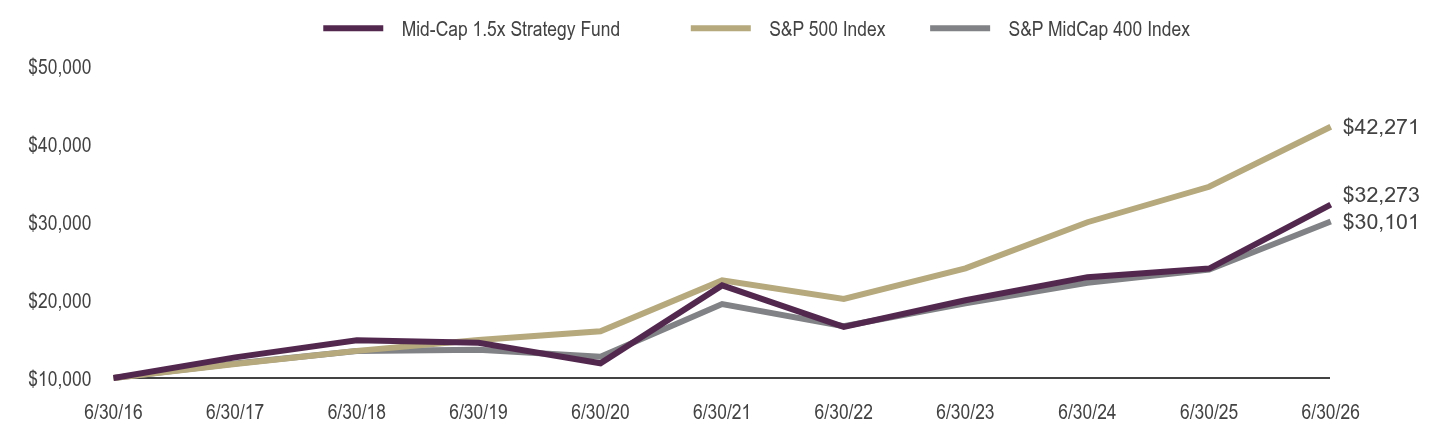This screenshot has width=1440, height=444.
Task: Click the $30,101 end value label
Action: (1380, 222)
